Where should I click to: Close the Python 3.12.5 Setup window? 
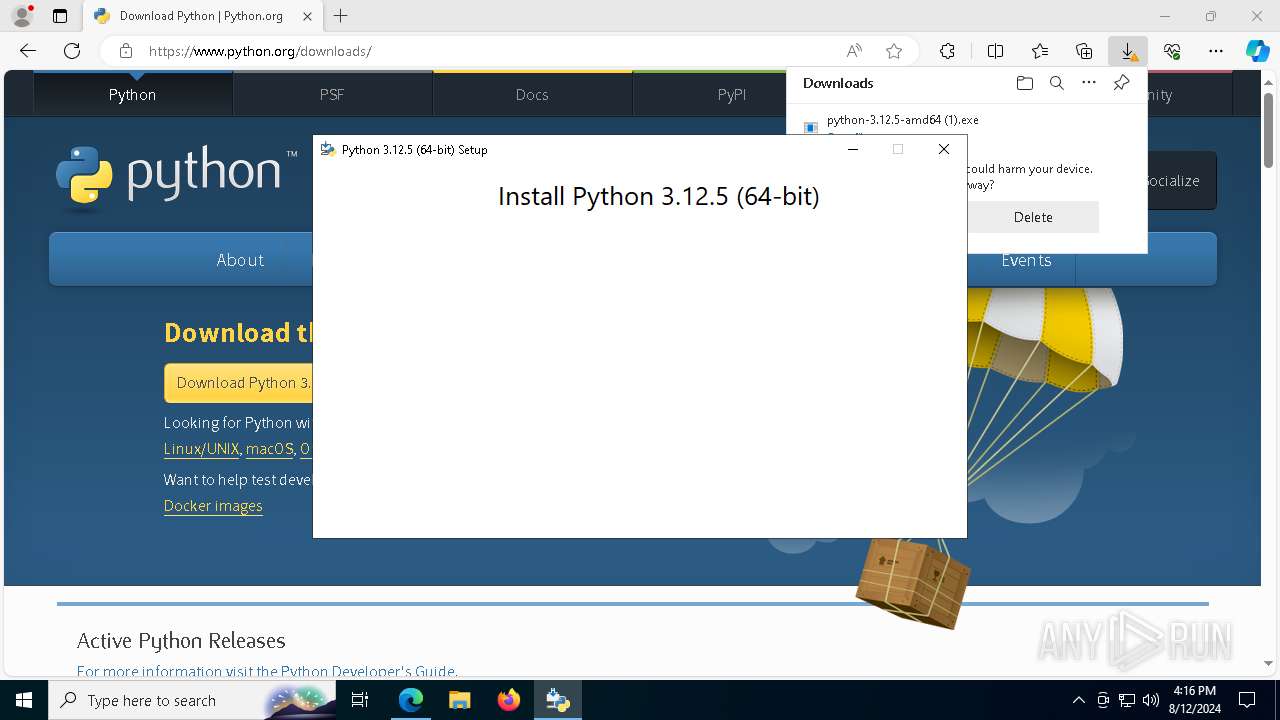tap(943, 149)
